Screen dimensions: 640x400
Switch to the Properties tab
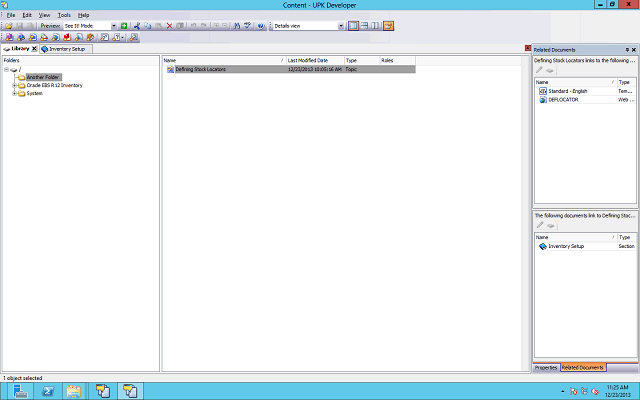coord(546,368)
